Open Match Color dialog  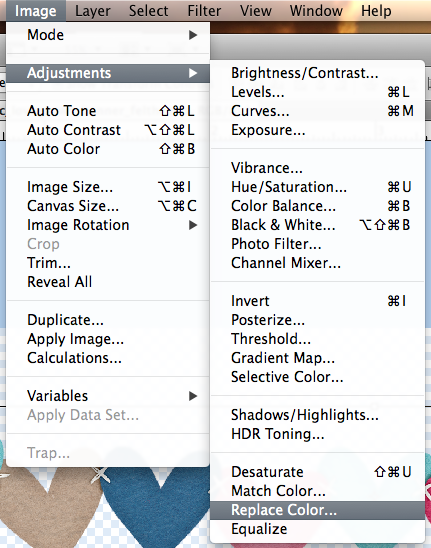[317, 491]
